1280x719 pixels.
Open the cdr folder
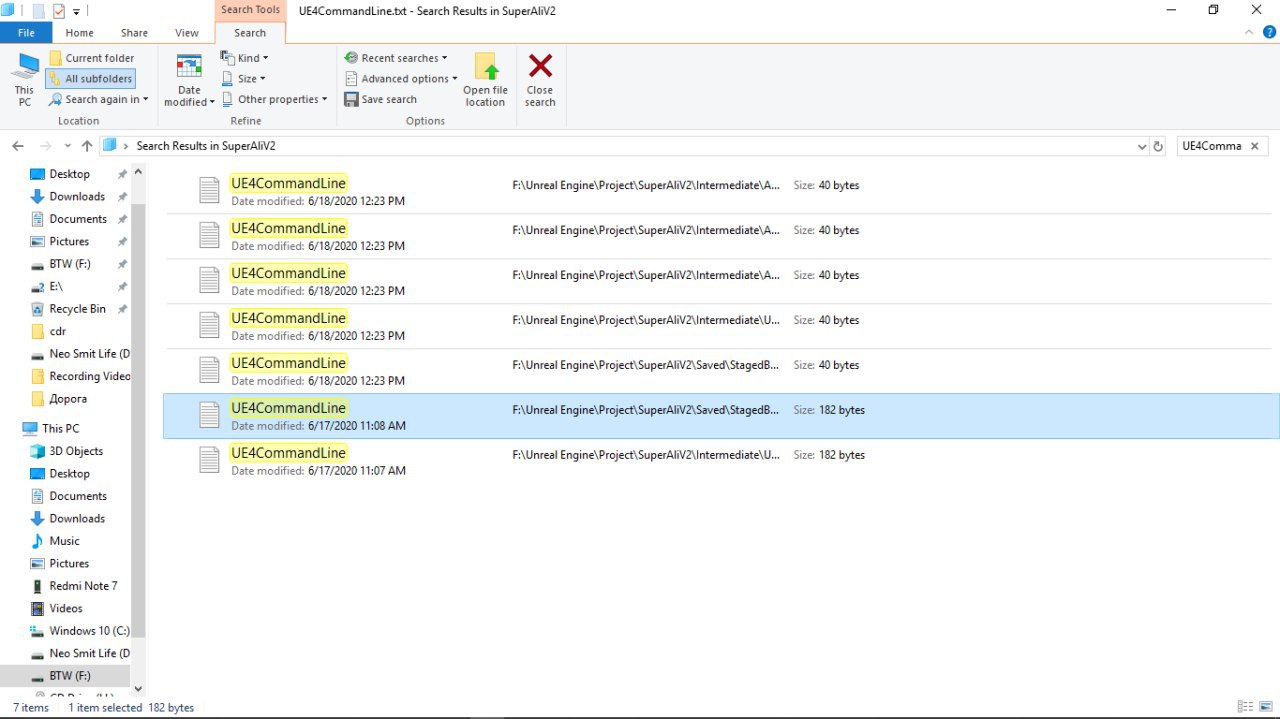click(57, 332)
